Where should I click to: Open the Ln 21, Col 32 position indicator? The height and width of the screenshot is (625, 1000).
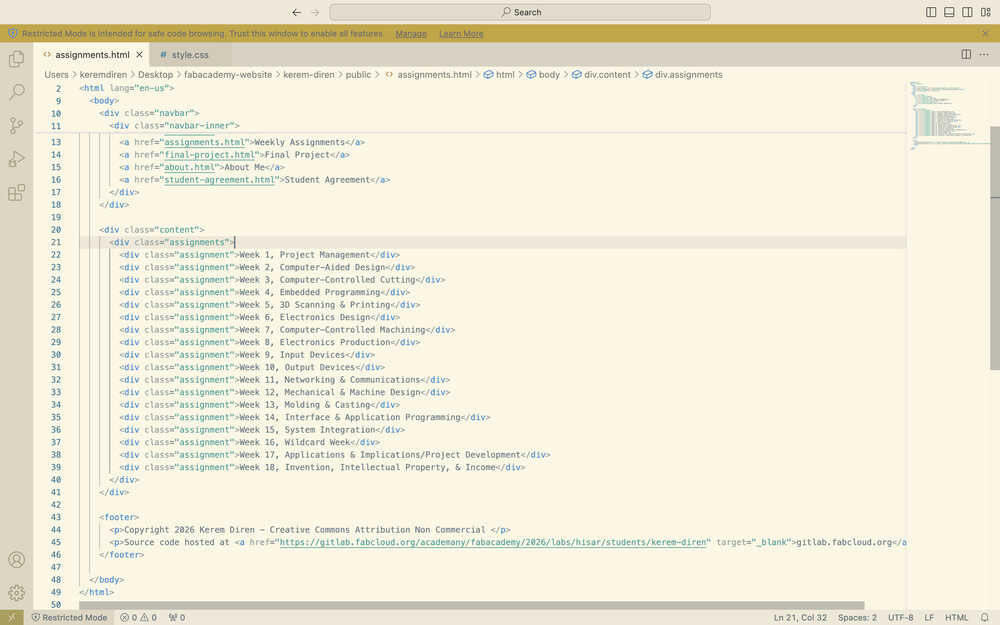(x=800, y=617)
